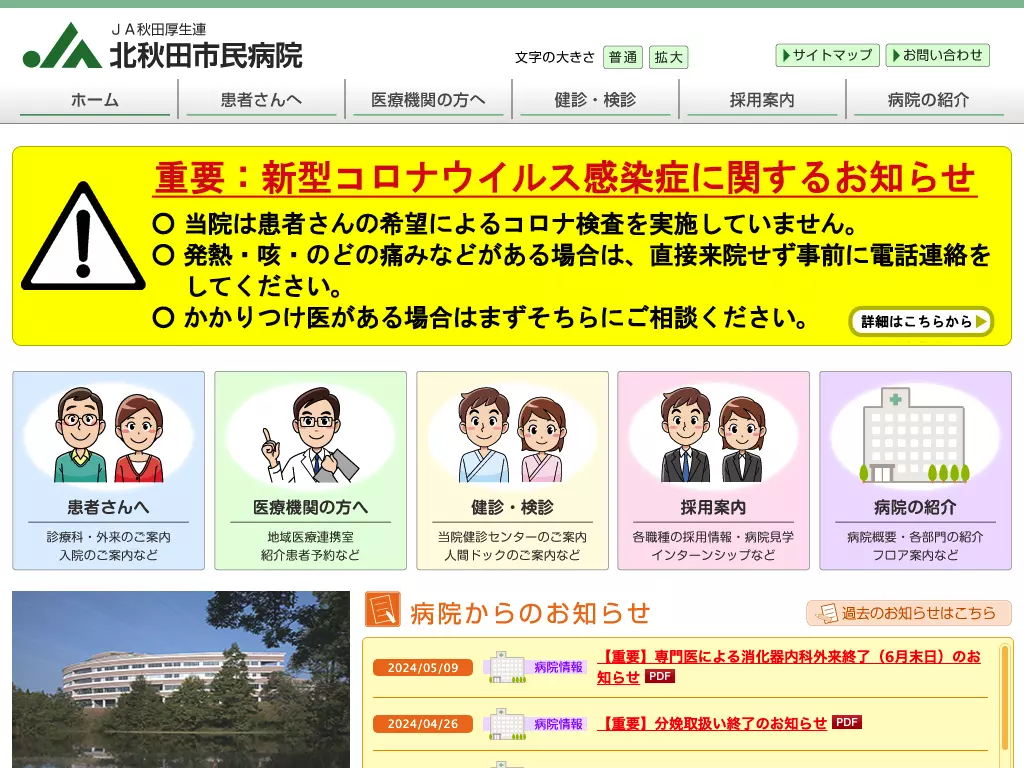Image resolution: width=1024 pixels, height=768 pixels.
Task: Select 医療機関の方へ in navigation bar
Action: 428,100
